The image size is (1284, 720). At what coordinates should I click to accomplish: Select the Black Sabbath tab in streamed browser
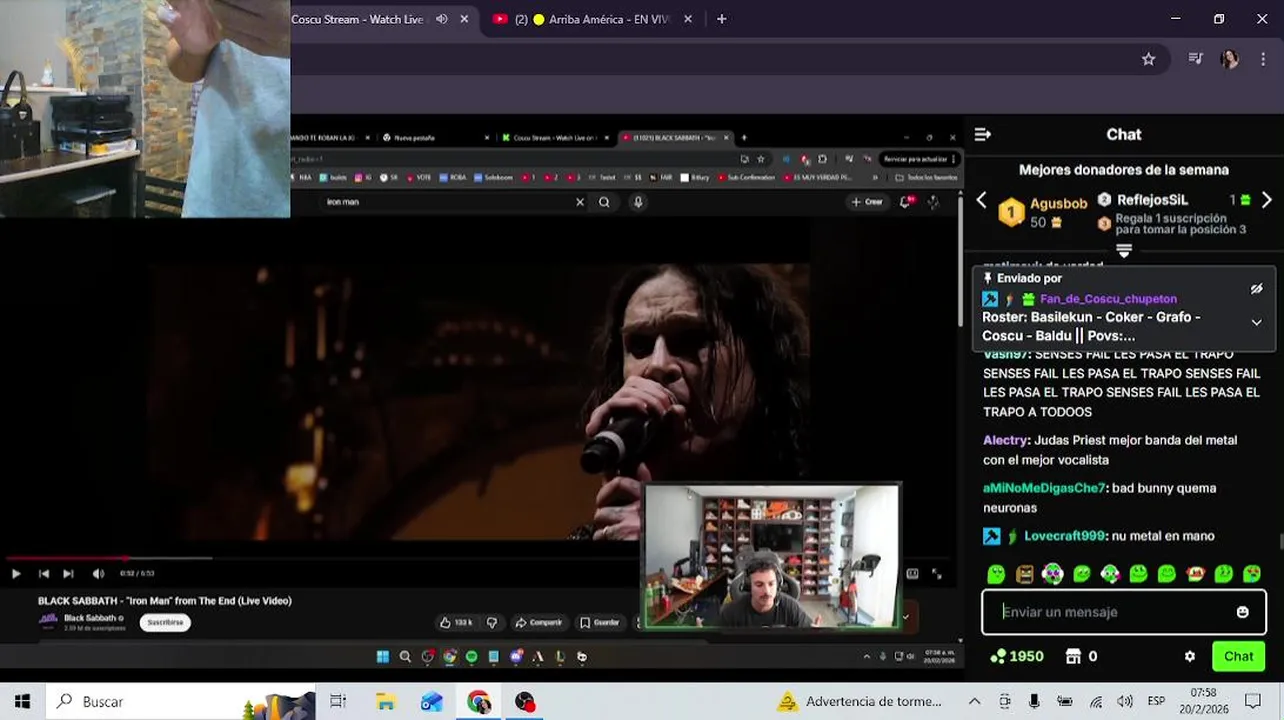coord(674,138)
